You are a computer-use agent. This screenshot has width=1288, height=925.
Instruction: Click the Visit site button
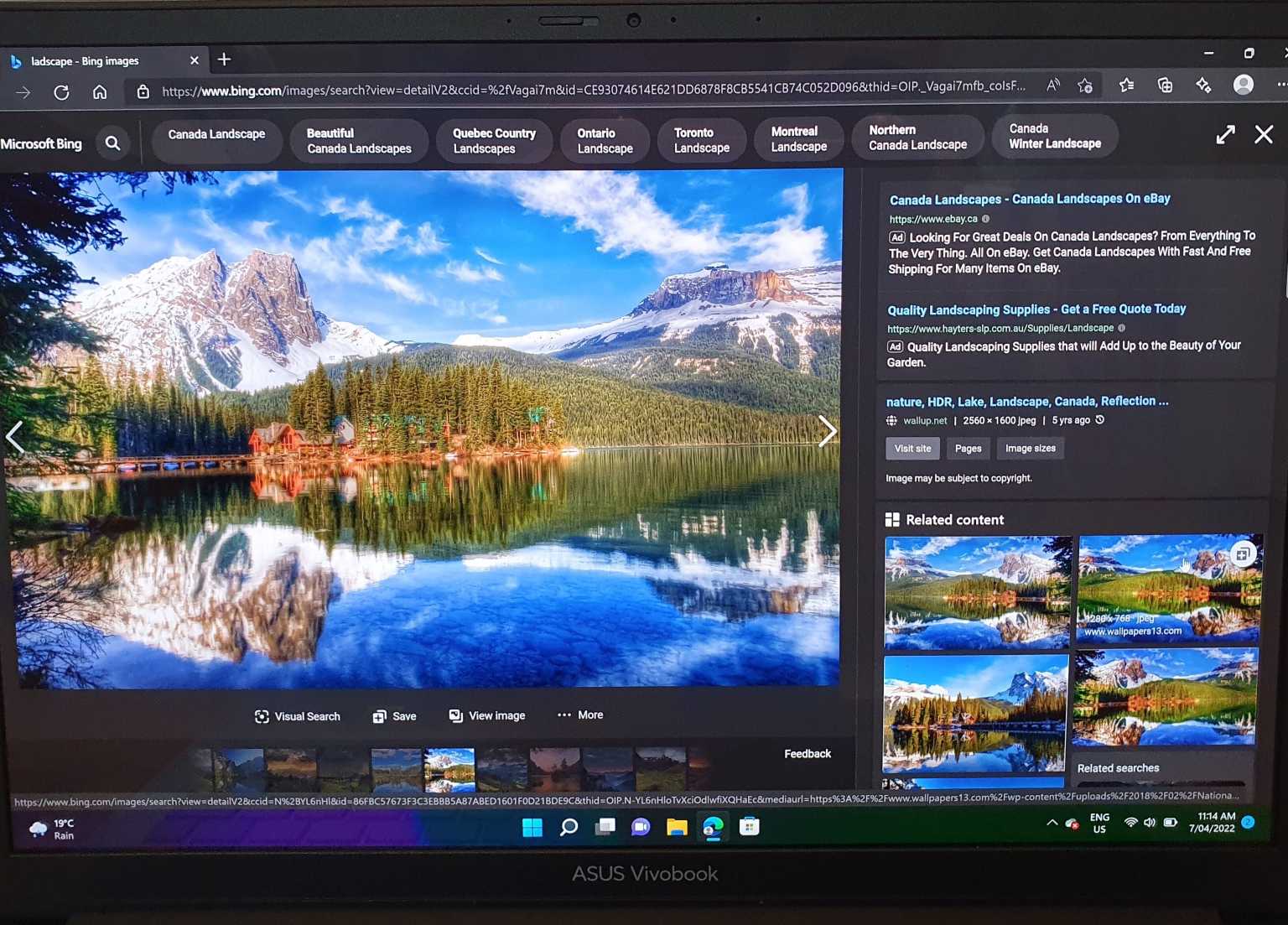(x=912, y=448)
